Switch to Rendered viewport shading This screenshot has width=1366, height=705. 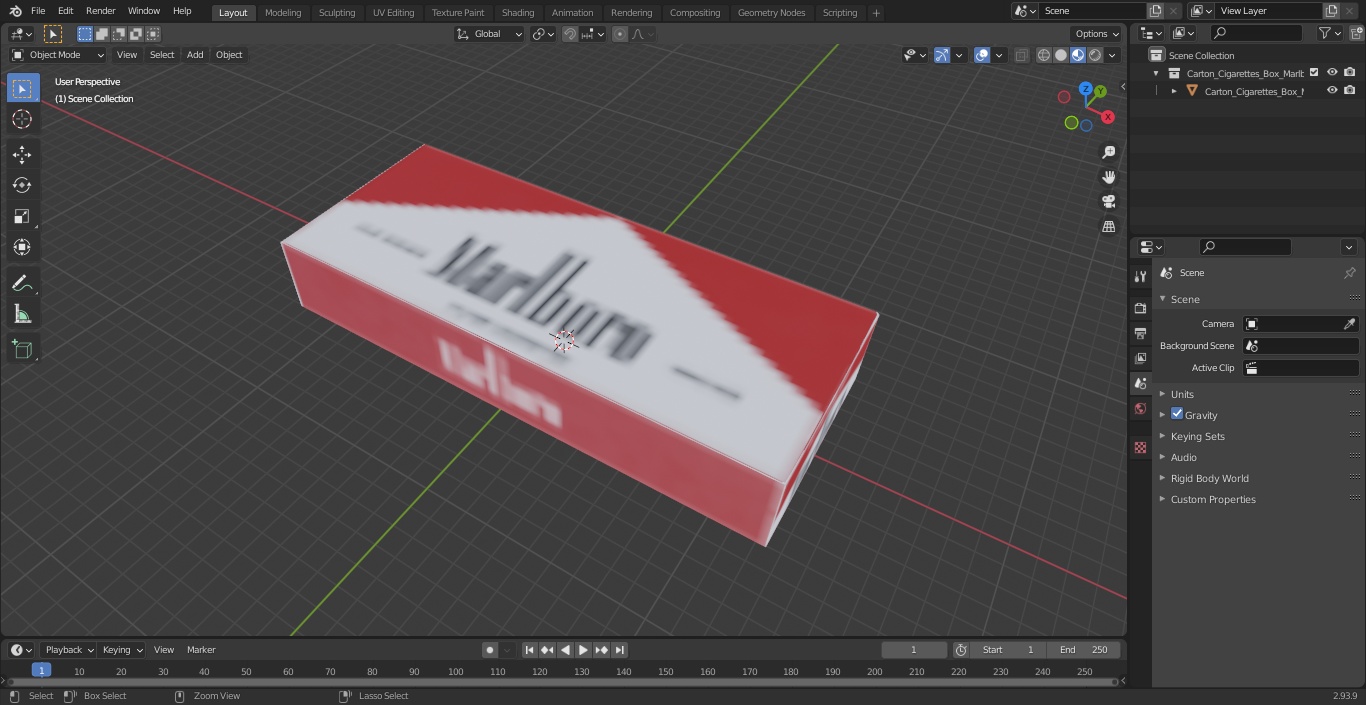point(1095,55)
